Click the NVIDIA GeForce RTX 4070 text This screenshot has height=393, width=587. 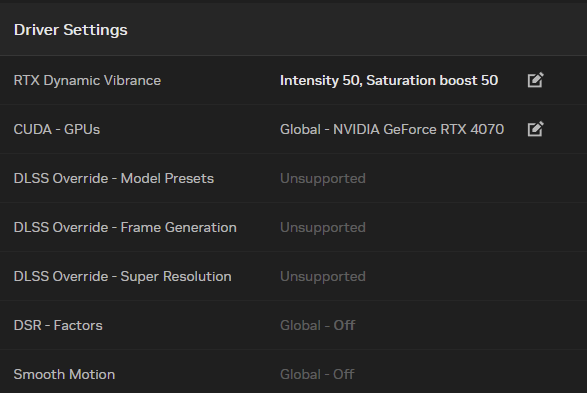click(x=419, y=130)
